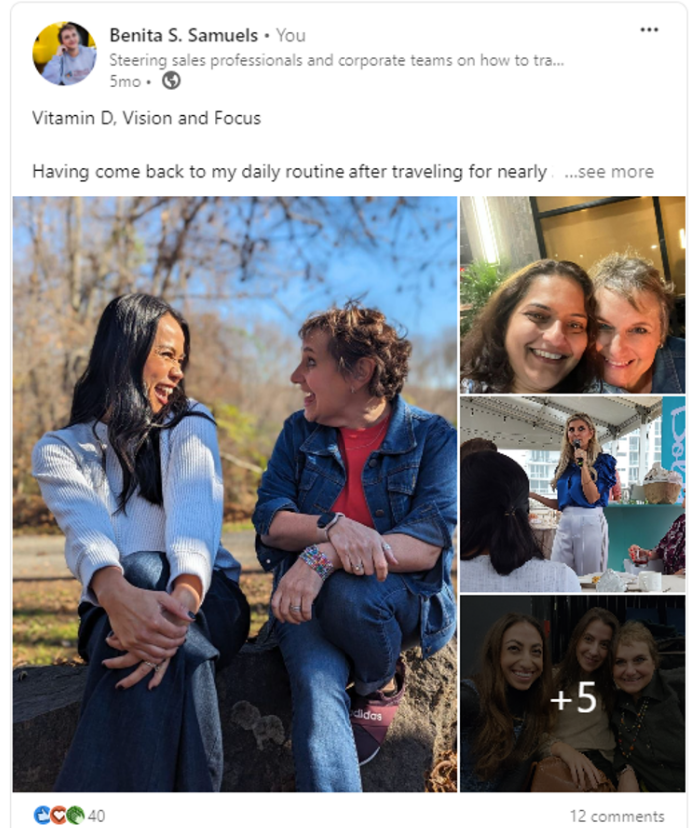Open the "12 comments" link
Image resolution: width=693 pixels, height=828 pixels.
click(616, 816)
